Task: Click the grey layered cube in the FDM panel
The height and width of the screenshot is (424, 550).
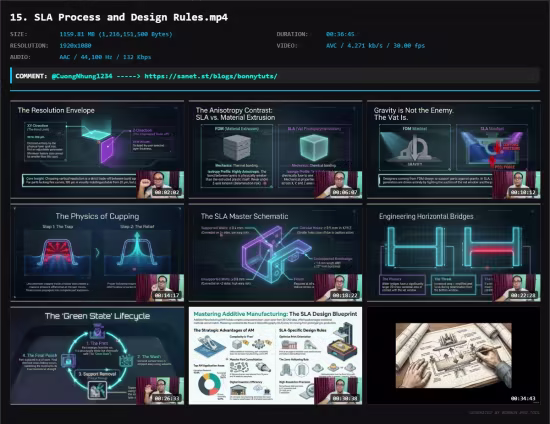Action: click(237, 148)
